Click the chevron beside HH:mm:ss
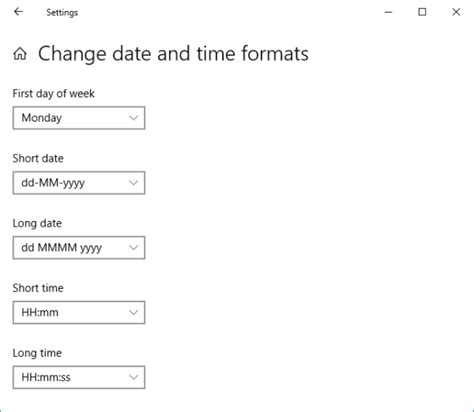The width and height of the screenshot is (474, 412). pos(134,377)
